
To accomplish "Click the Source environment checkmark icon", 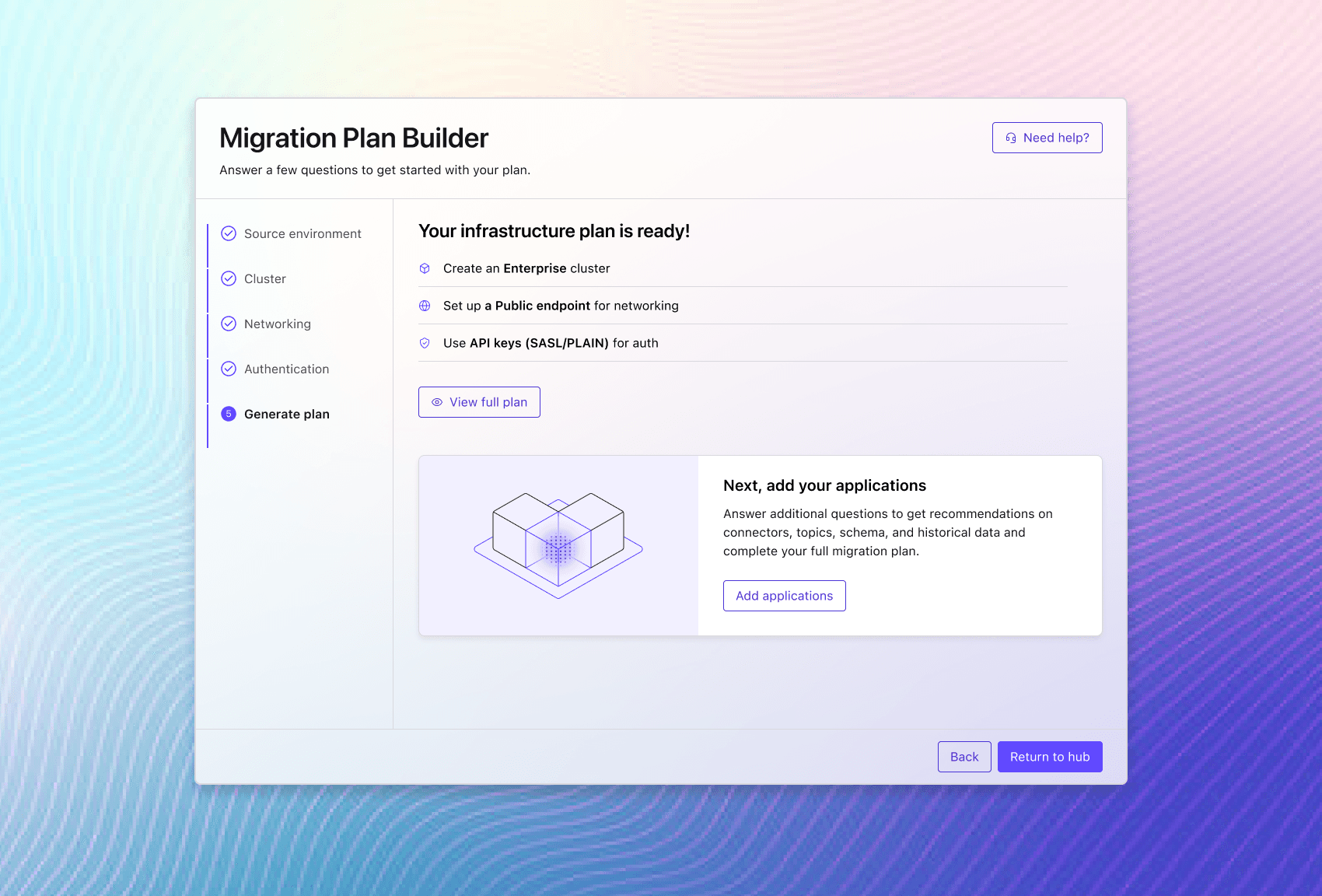I will tap(229, 233).
